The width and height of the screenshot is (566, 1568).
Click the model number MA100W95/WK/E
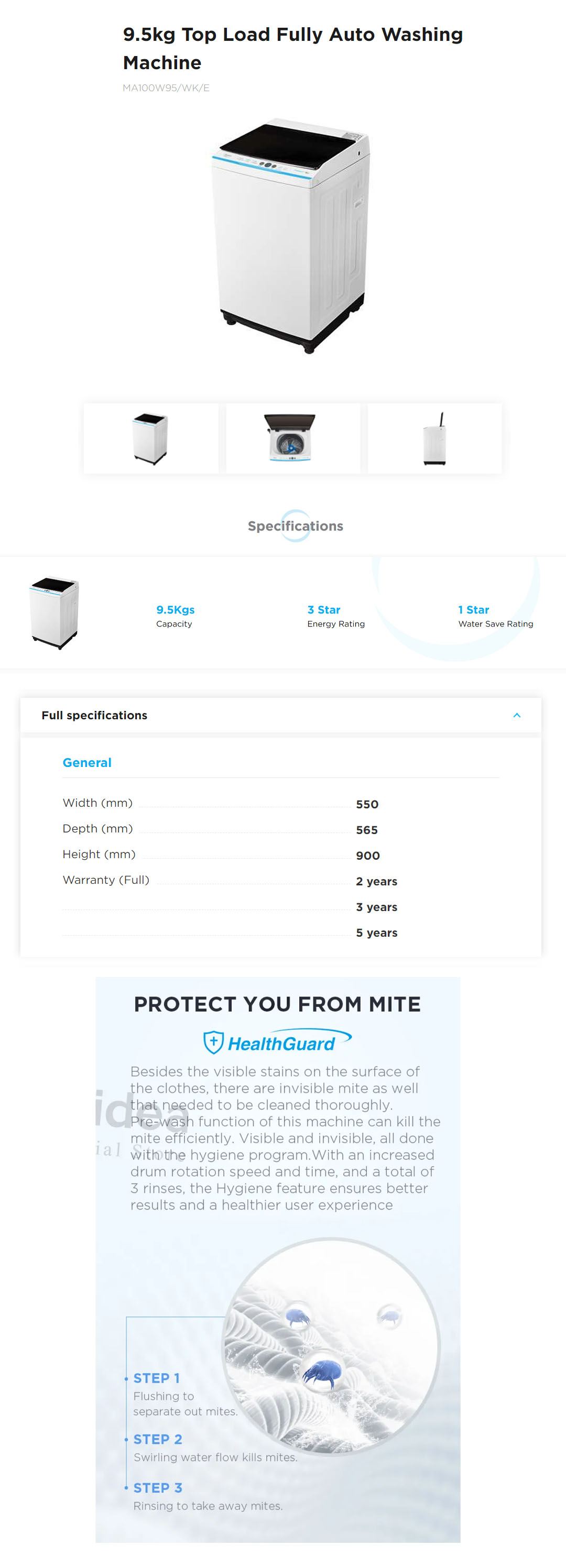pos(166,87)
